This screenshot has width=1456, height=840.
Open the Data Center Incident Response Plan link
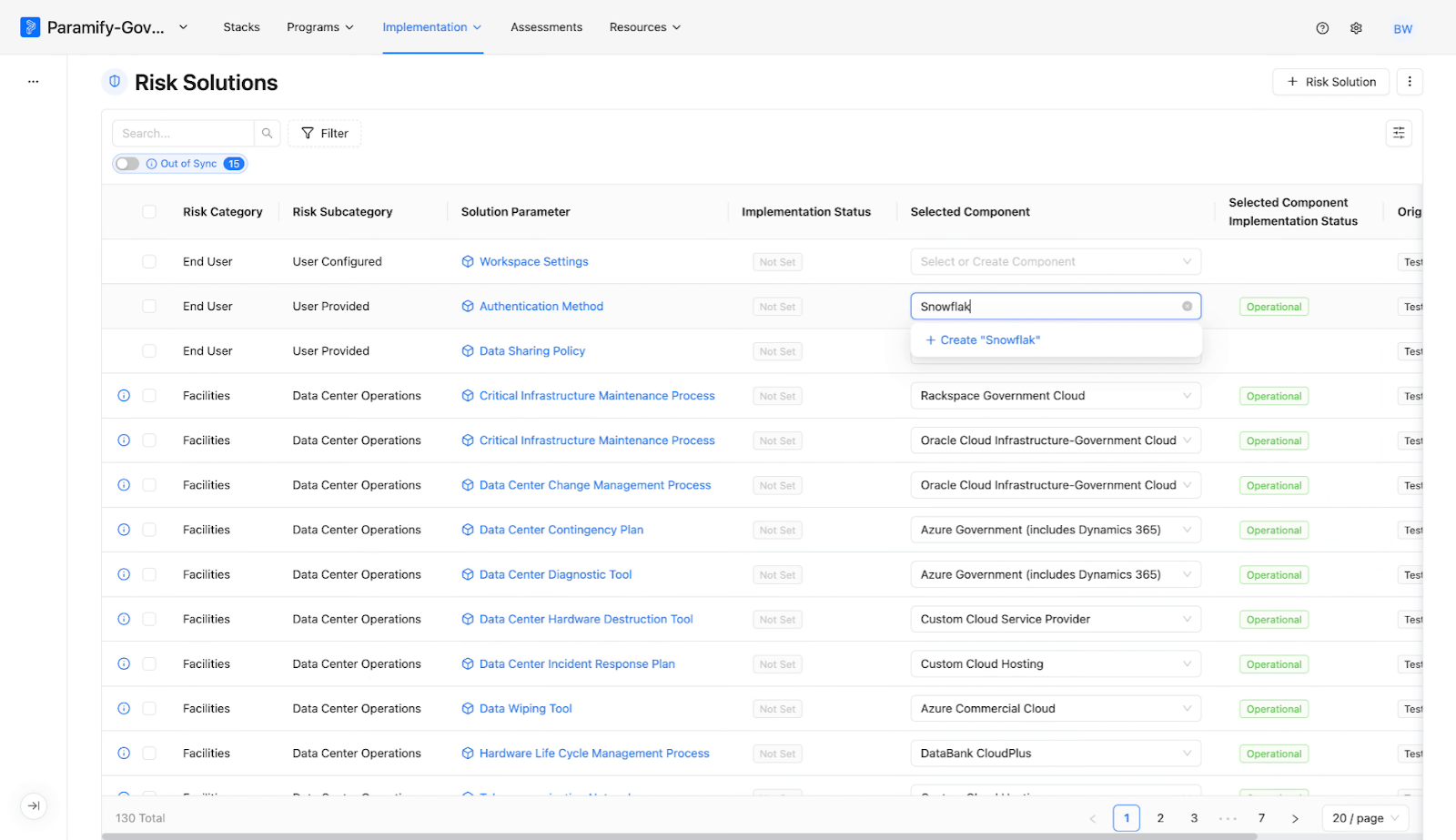pos(577,663)
